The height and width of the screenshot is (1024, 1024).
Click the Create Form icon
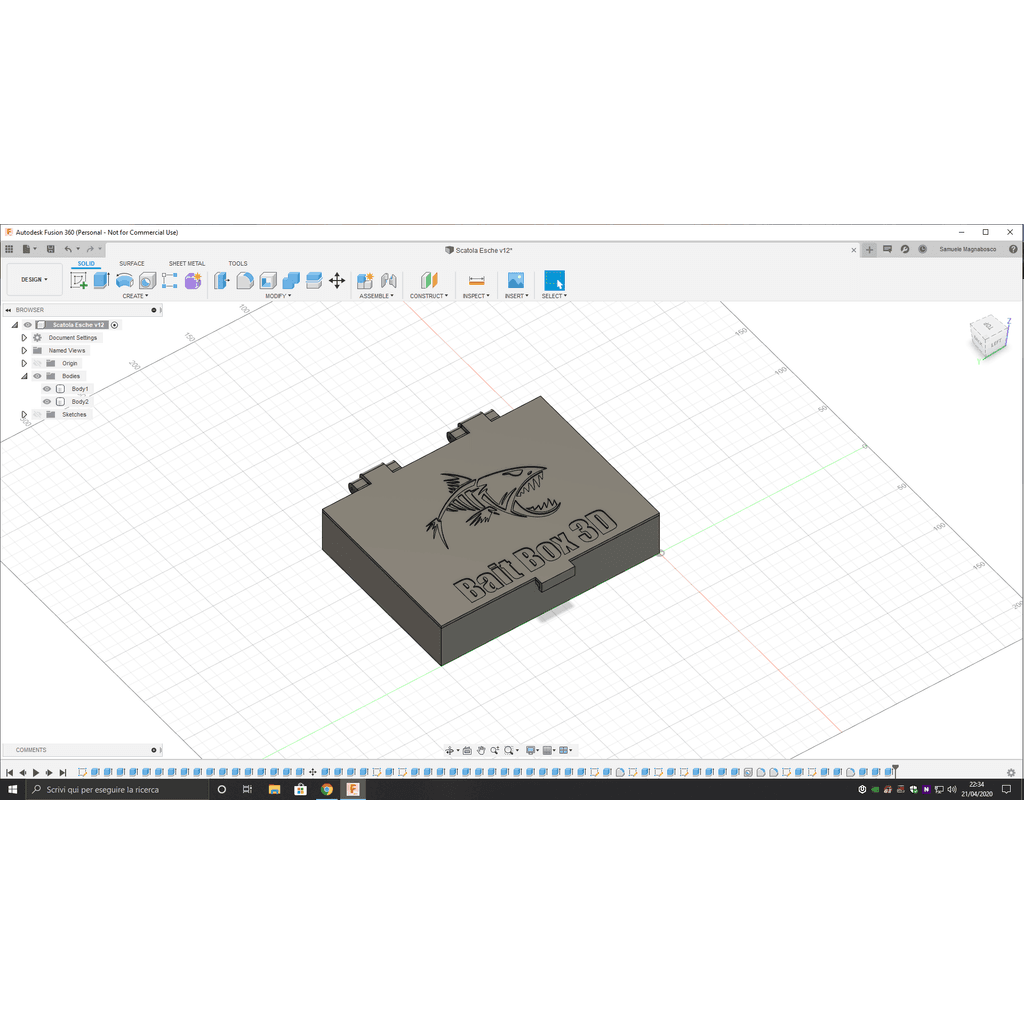click(x=193, y=281)
